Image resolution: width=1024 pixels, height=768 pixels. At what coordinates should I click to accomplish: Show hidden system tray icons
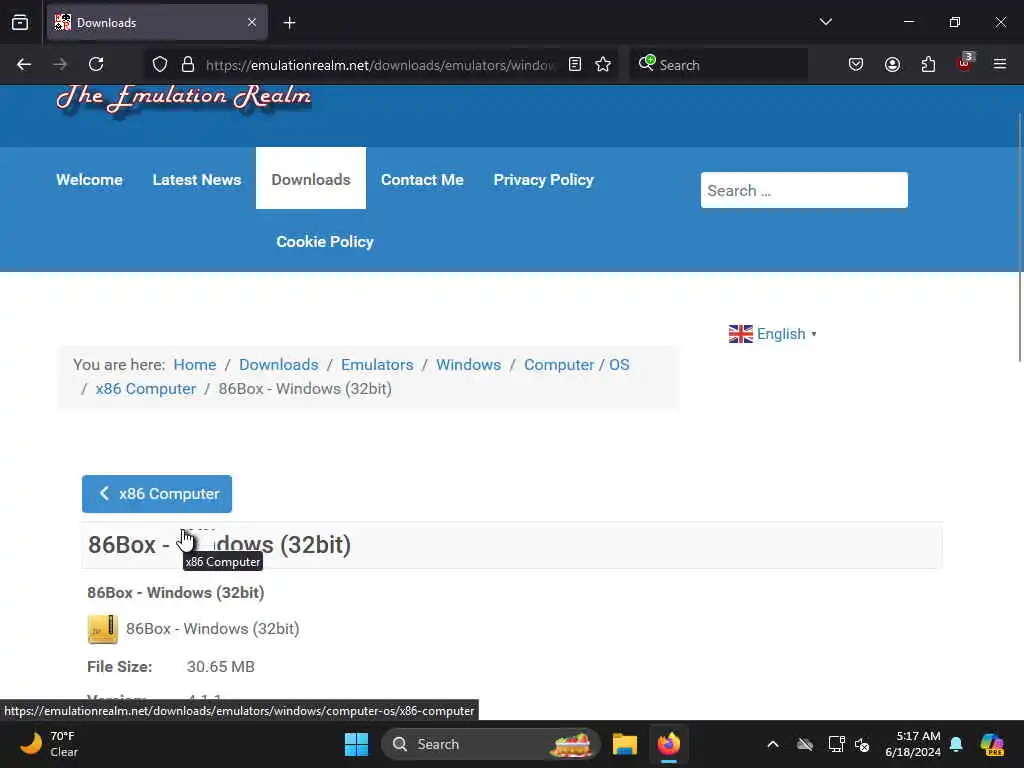[773, 744]
